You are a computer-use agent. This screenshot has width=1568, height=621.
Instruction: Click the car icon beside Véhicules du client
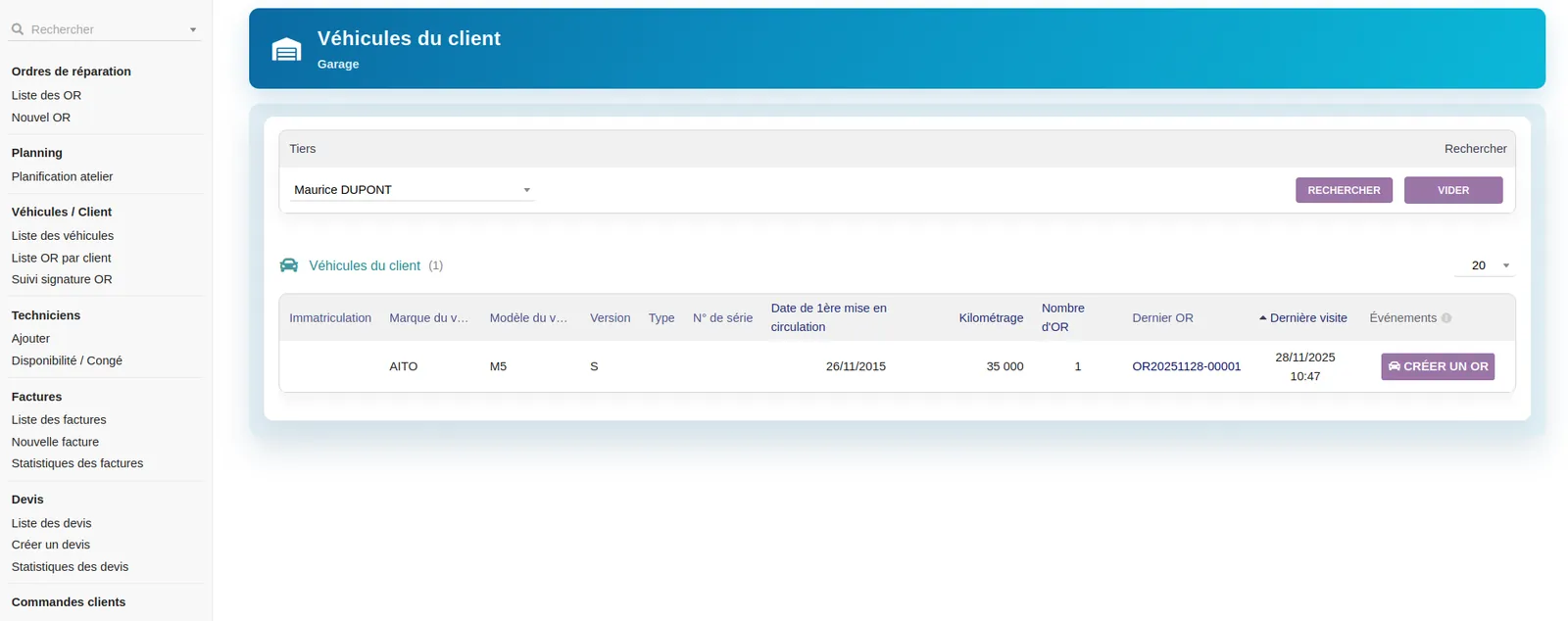(x=289, y=265)
